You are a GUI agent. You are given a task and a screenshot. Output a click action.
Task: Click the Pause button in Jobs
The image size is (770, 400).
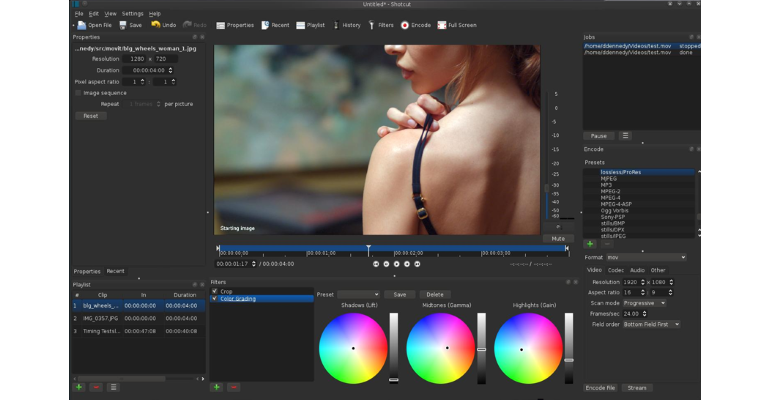click(599, 135)
